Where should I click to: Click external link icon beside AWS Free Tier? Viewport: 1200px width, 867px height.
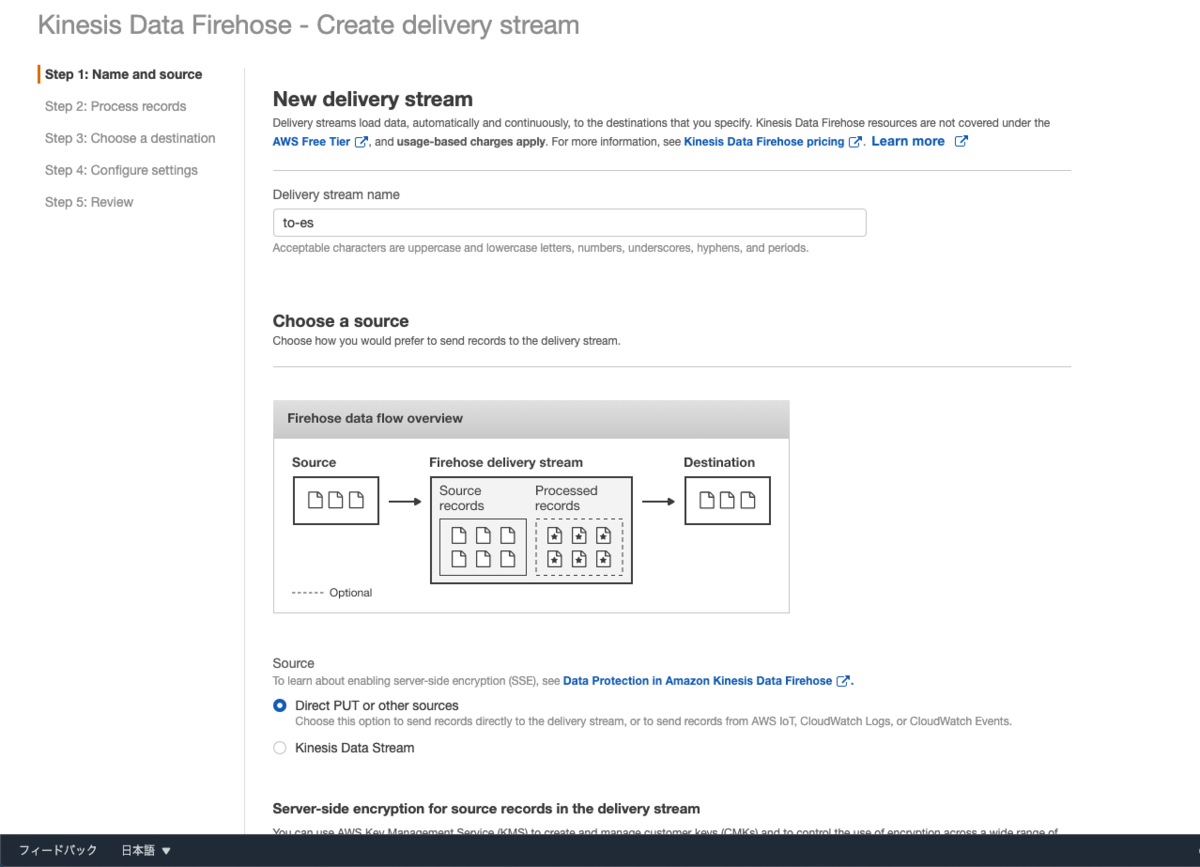pyautogui.click(x=361, y=142)
